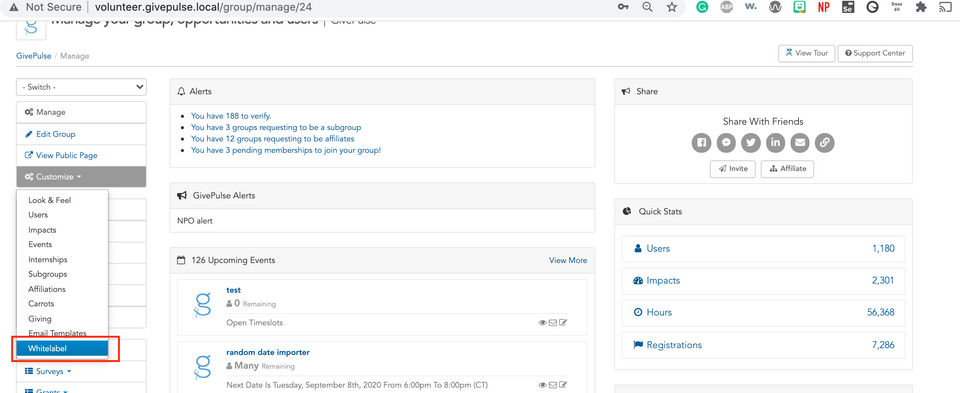Viewport: 960px width, 393px height.
Task: Click the Twitter share icon
Action: click(x=751, y=143)
